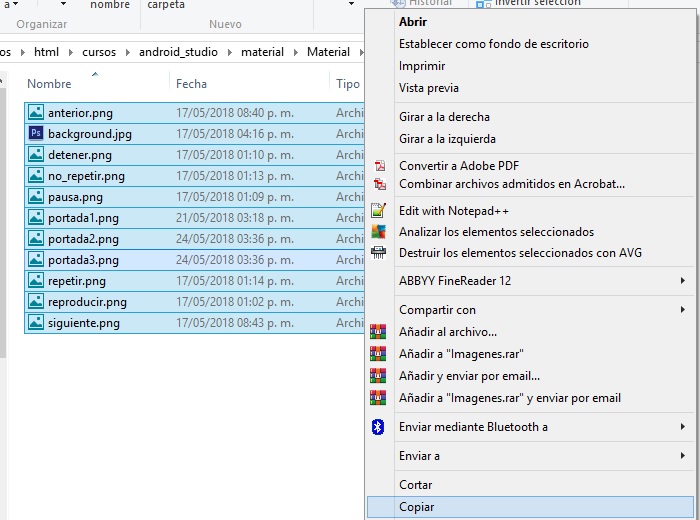The image size is (700, 520).
Task: Click the shredder icon beside Destruir los elementos seleccionados
Action: point(379,253)
